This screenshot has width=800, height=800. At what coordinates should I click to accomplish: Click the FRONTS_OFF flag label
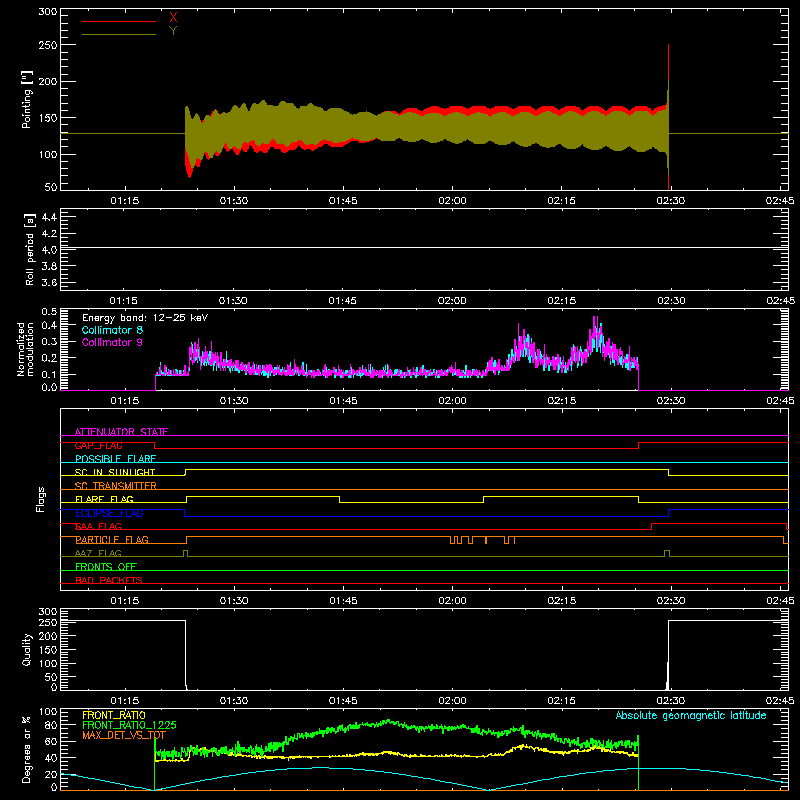(106, 566)
